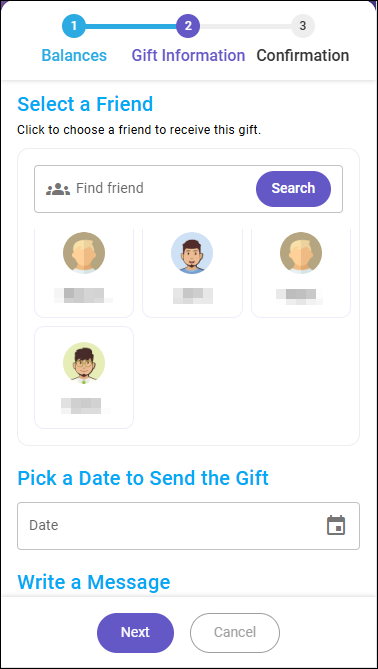Click the purple Search button
378x669 pixels.
293,189
